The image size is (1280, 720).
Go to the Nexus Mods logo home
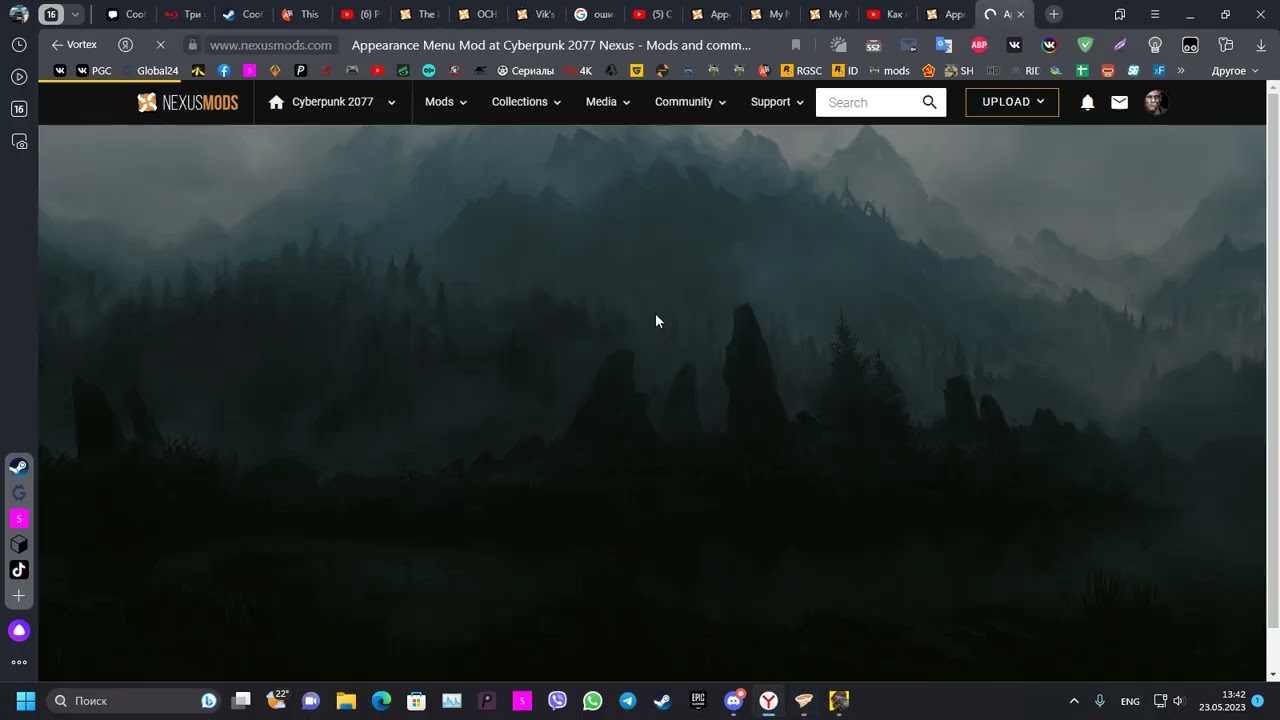pos(188,102)
